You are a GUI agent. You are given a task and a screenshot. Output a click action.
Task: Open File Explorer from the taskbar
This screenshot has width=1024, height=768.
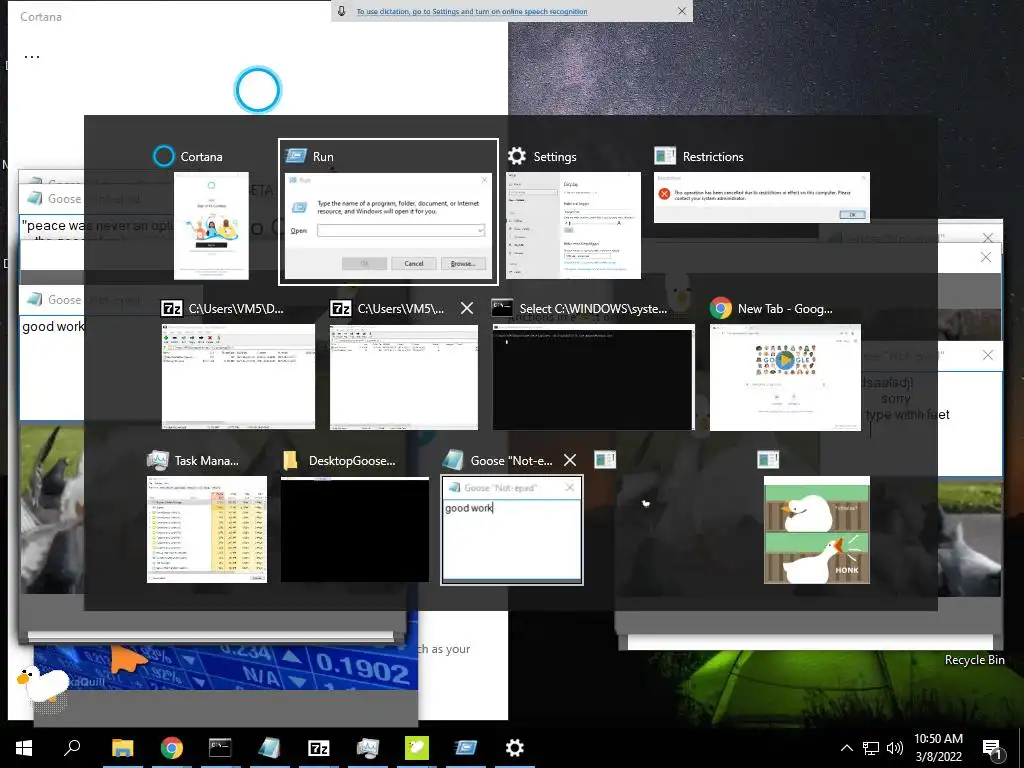click(123, 748)
